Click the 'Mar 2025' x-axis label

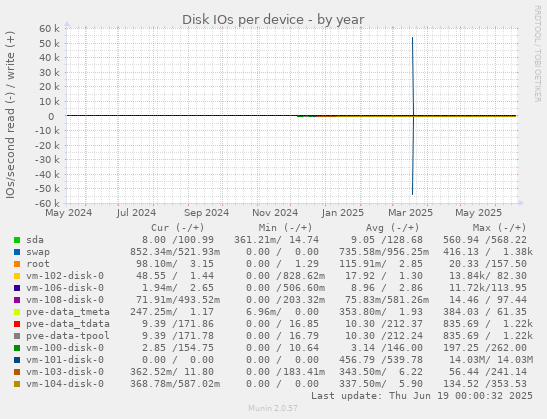pos(411,213)
